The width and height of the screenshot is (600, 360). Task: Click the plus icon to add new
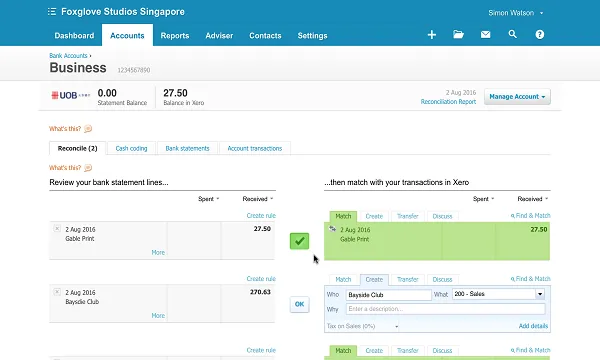[432, 35]
